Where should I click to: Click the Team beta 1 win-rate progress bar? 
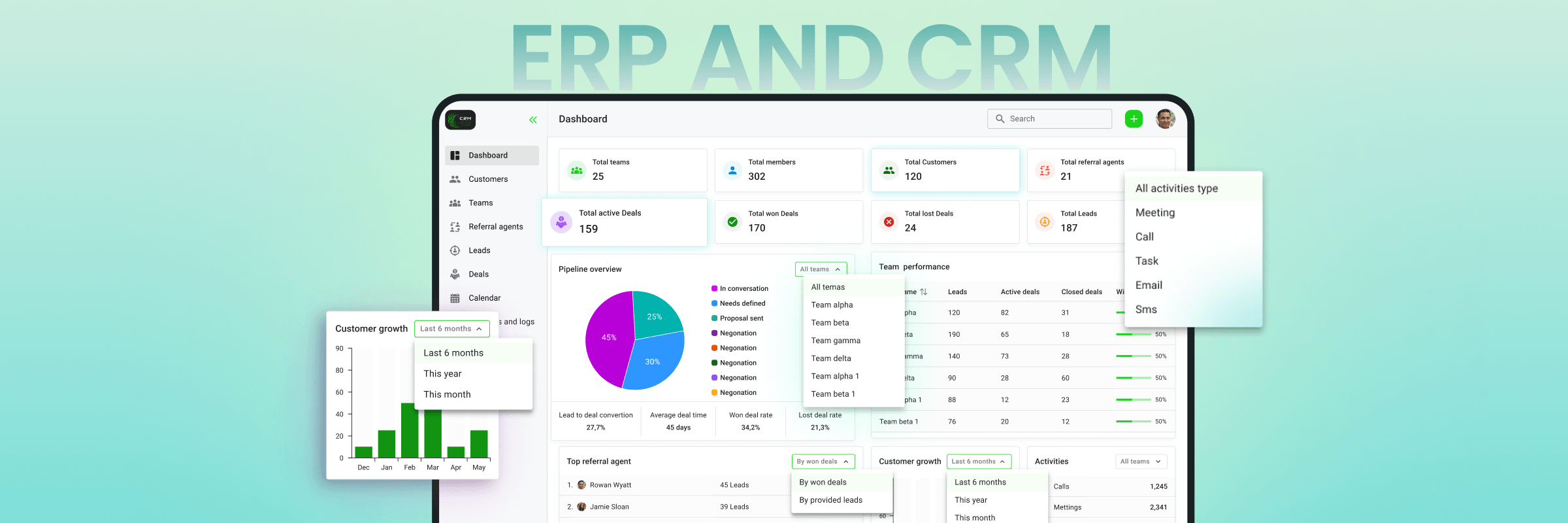click(1133, 422)
